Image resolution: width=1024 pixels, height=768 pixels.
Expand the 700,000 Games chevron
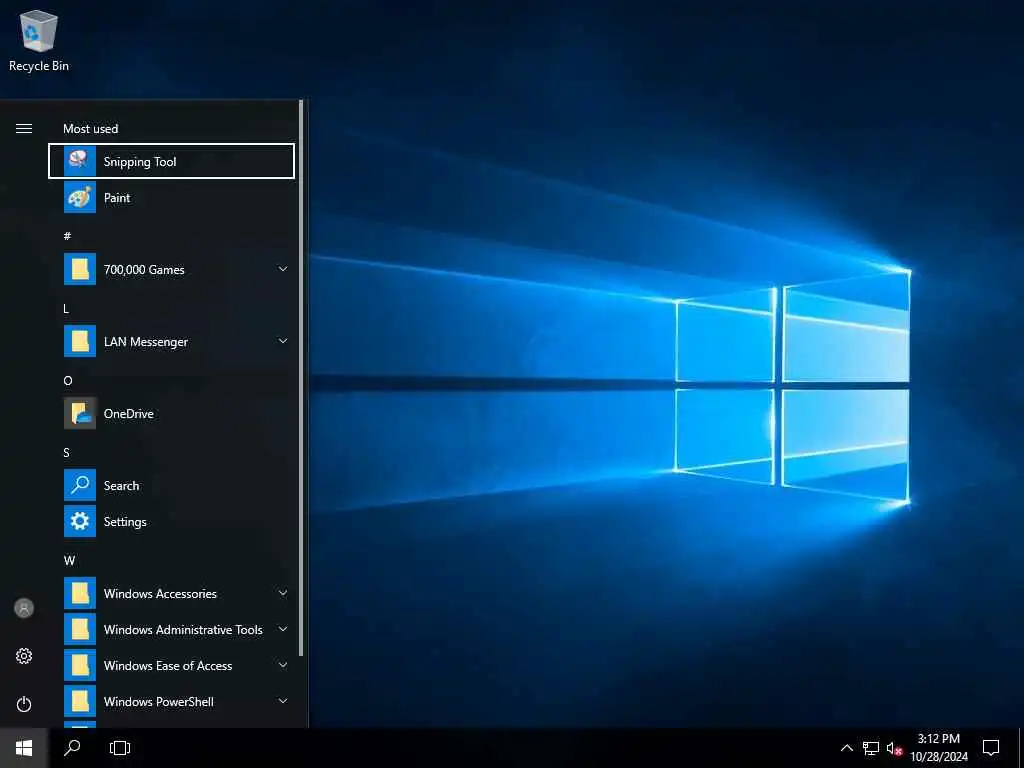coord(283,269)
